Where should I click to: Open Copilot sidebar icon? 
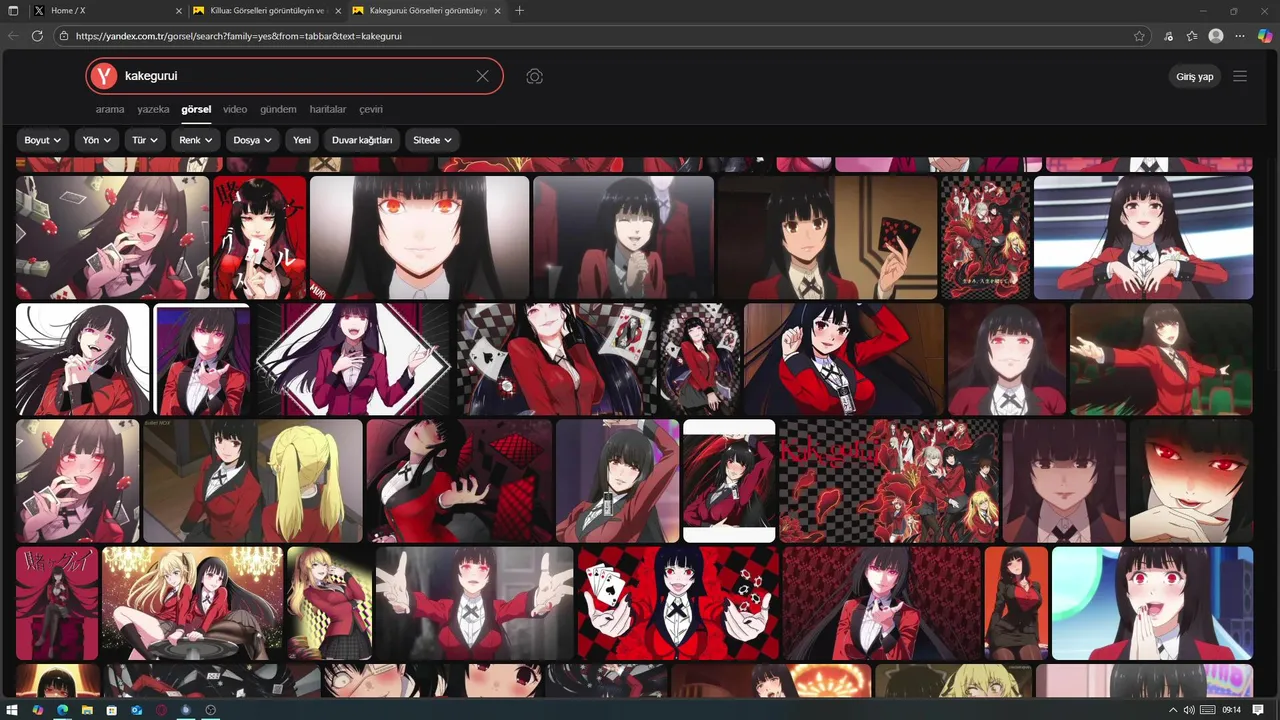pyautogui.click(x=1264, y=36)
